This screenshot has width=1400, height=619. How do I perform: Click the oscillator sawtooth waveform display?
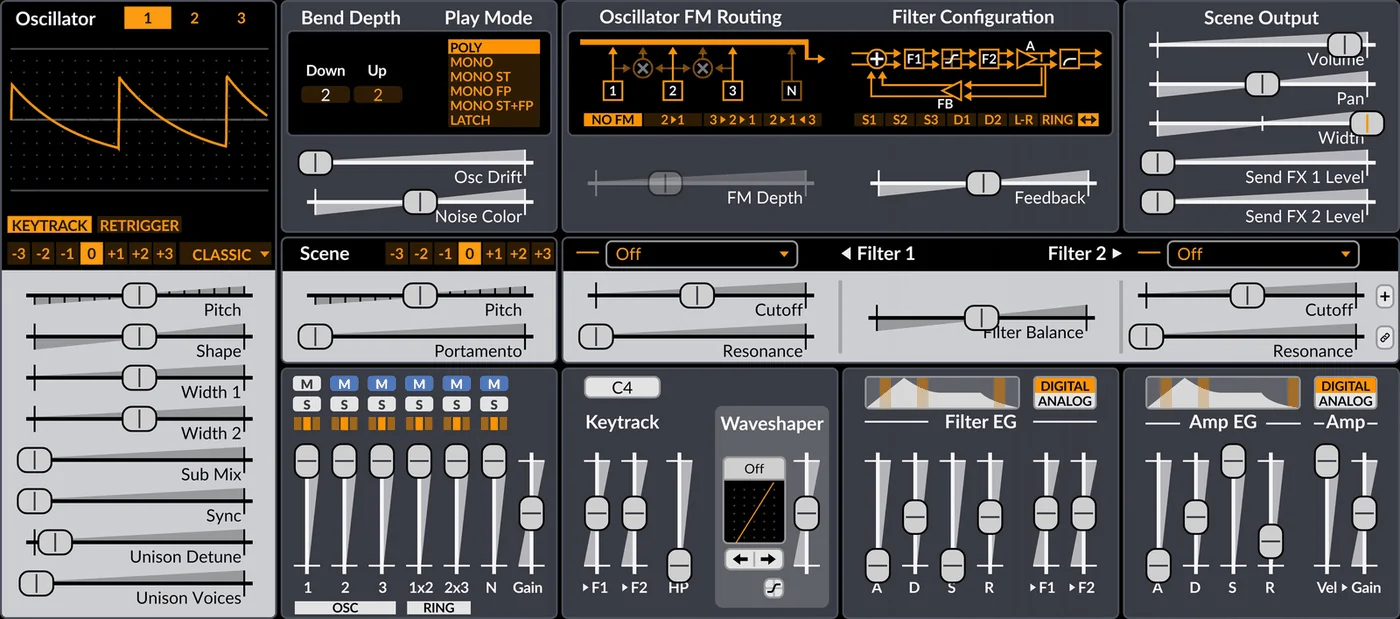138,119
